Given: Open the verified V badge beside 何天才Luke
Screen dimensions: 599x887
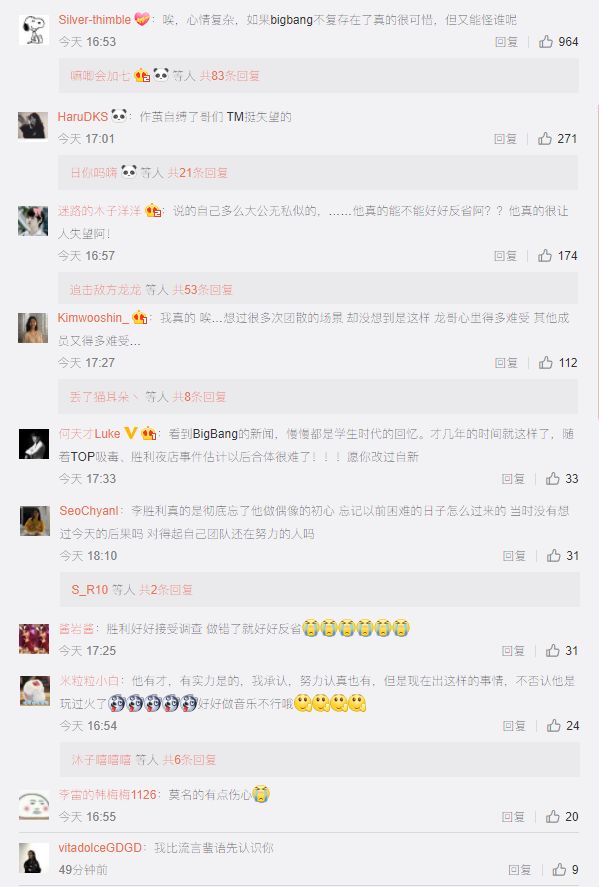Looking at the screenshot, I should click(131, 433).
